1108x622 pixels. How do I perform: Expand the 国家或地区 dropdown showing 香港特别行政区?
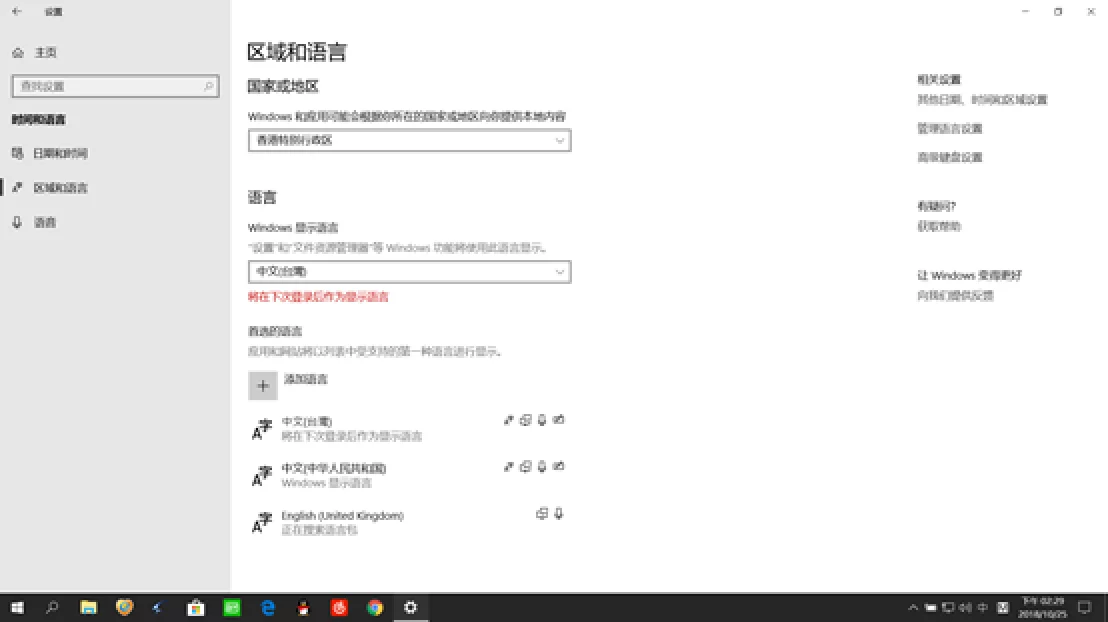(409, 140)
